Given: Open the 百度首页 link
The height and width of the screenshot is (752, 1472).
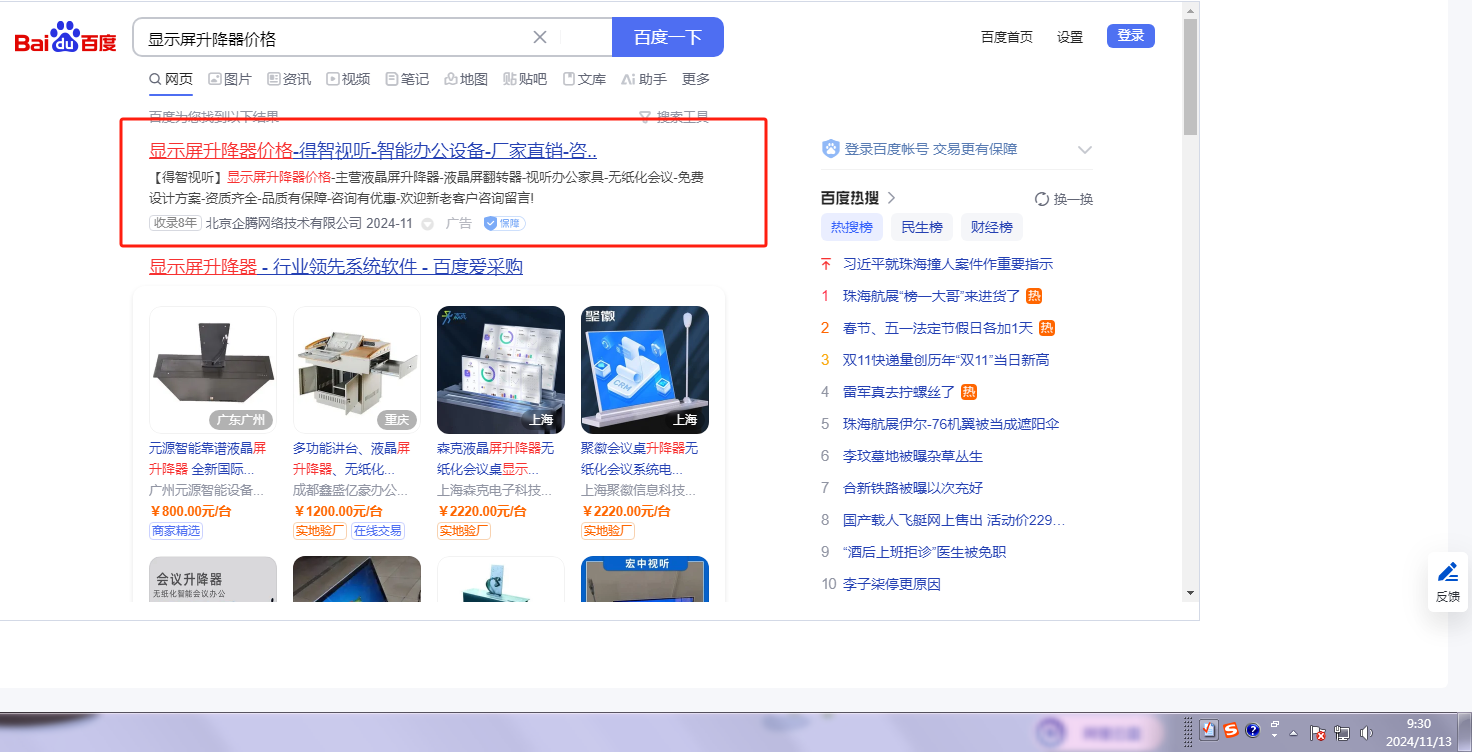Looking at the screenshot, I should pos(1007,37).
